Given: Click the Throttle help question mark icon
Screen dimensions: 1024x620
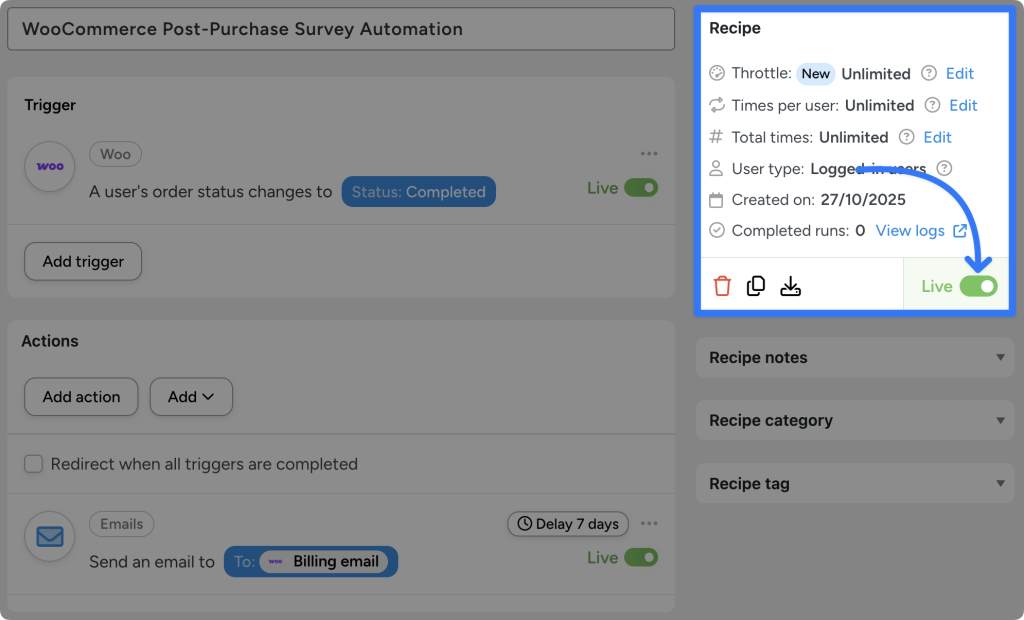Looking at the screenshot, I should click(x=927, y=73).
